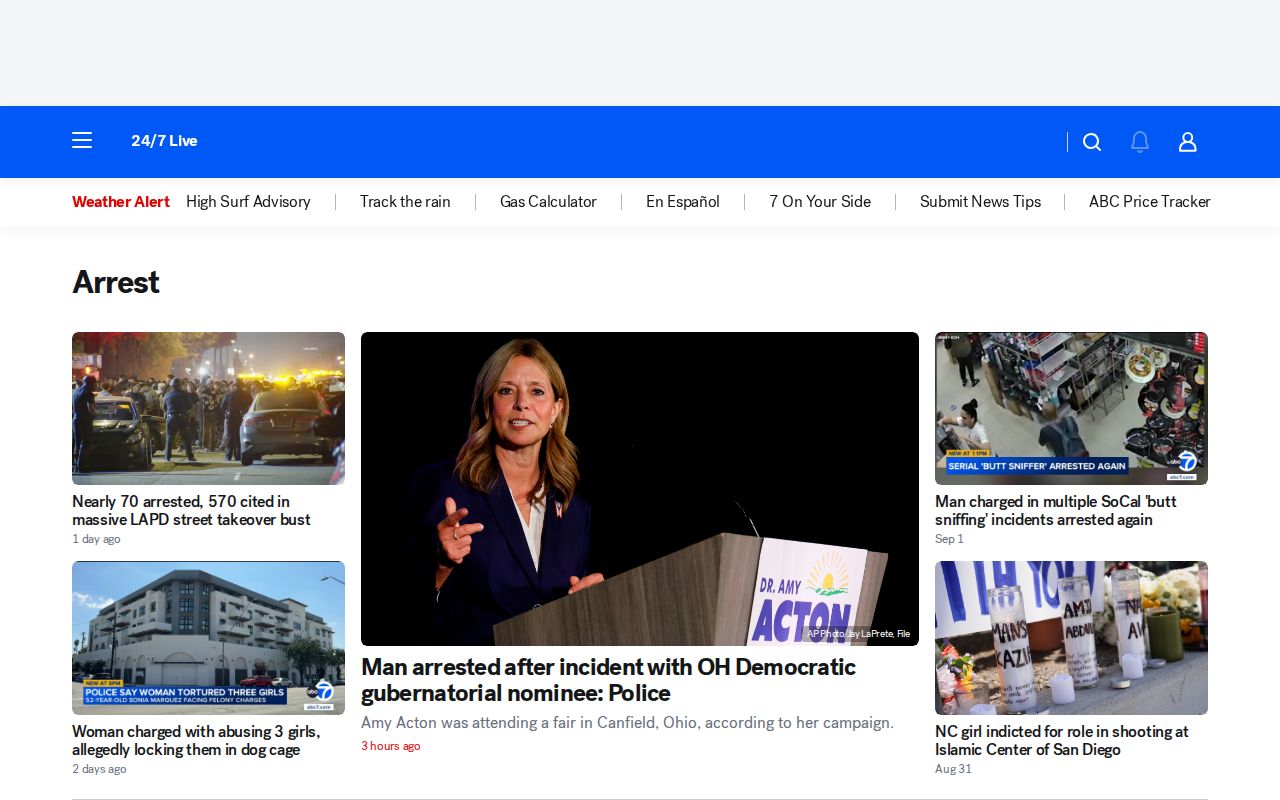1280x800 pixels.
Task: Read 'Man arrested after incident with OH Democratic' headline
Action: coord(608,680)
